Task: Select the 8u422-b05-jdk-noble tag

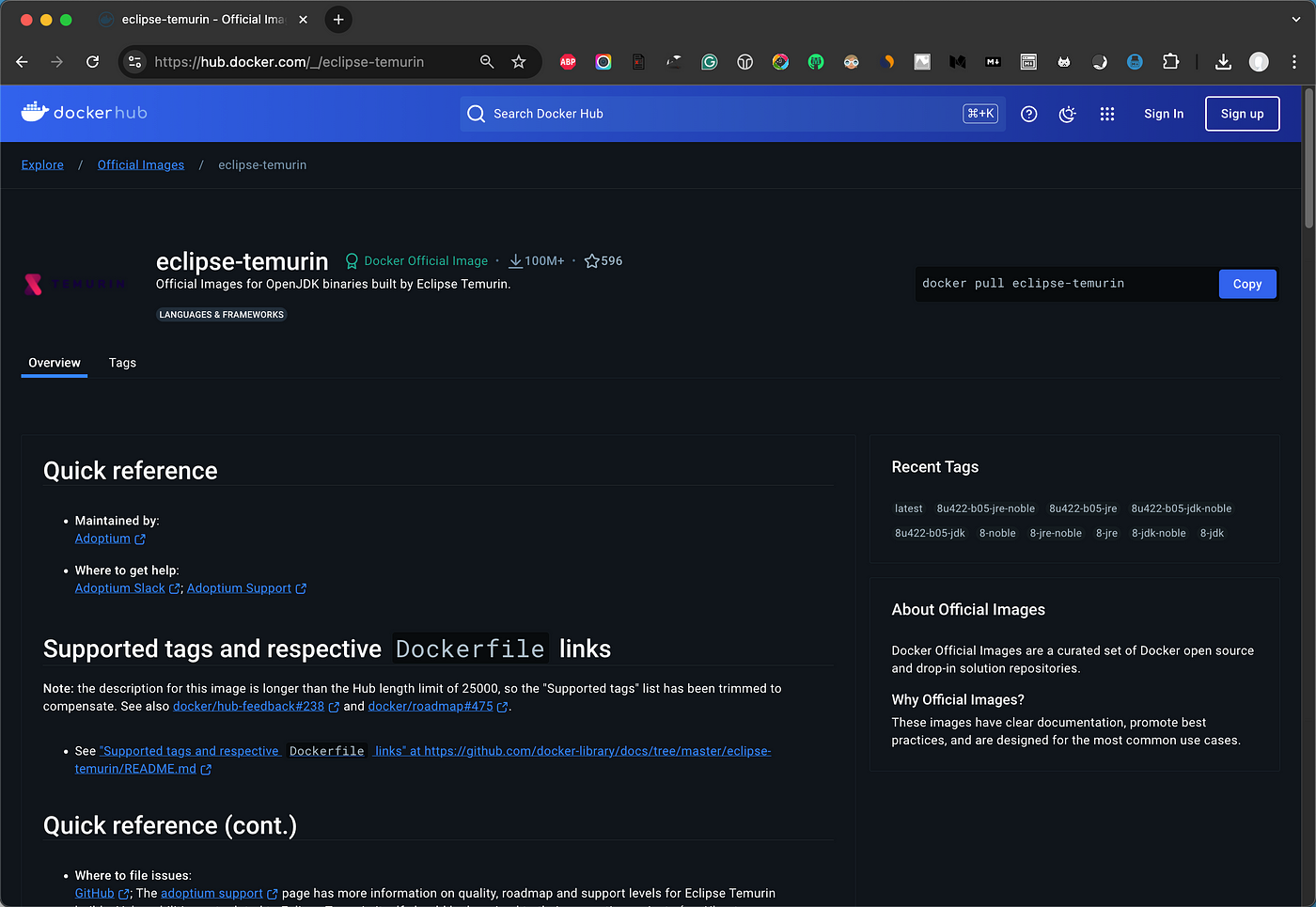Action: pos(1182,508)
